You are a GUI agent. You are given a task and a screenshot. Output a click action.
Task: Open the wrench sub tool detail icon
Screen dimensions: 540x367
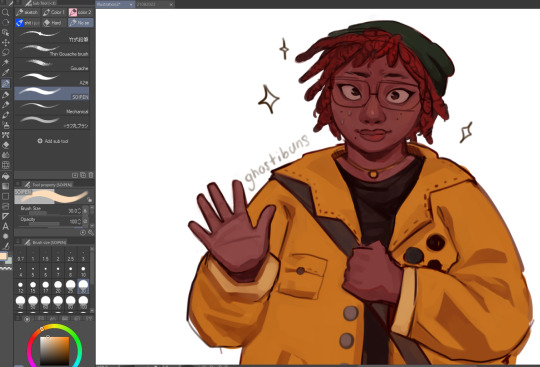pyautogui.click(x=91, y=233)
